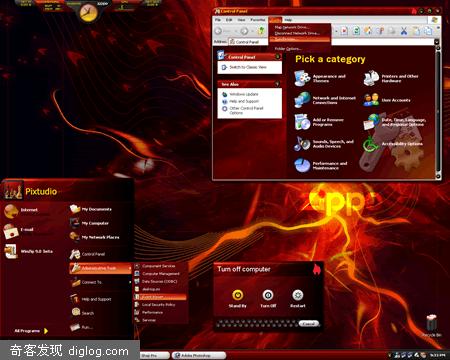Expand Administrative Tools submenu in start menu
450x360 pixels.
[x=100, y=268]
